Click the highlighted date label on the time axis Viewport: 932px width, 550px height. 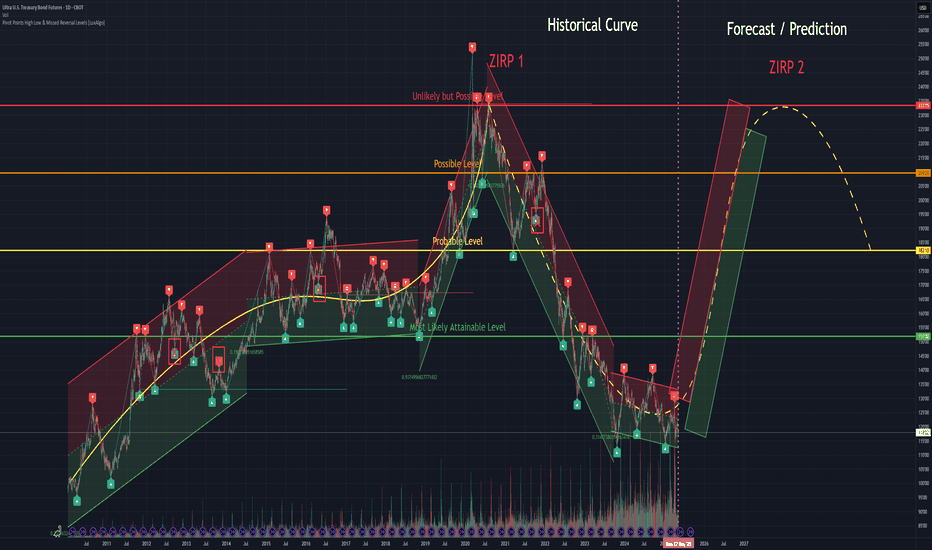tap(678, 543)
